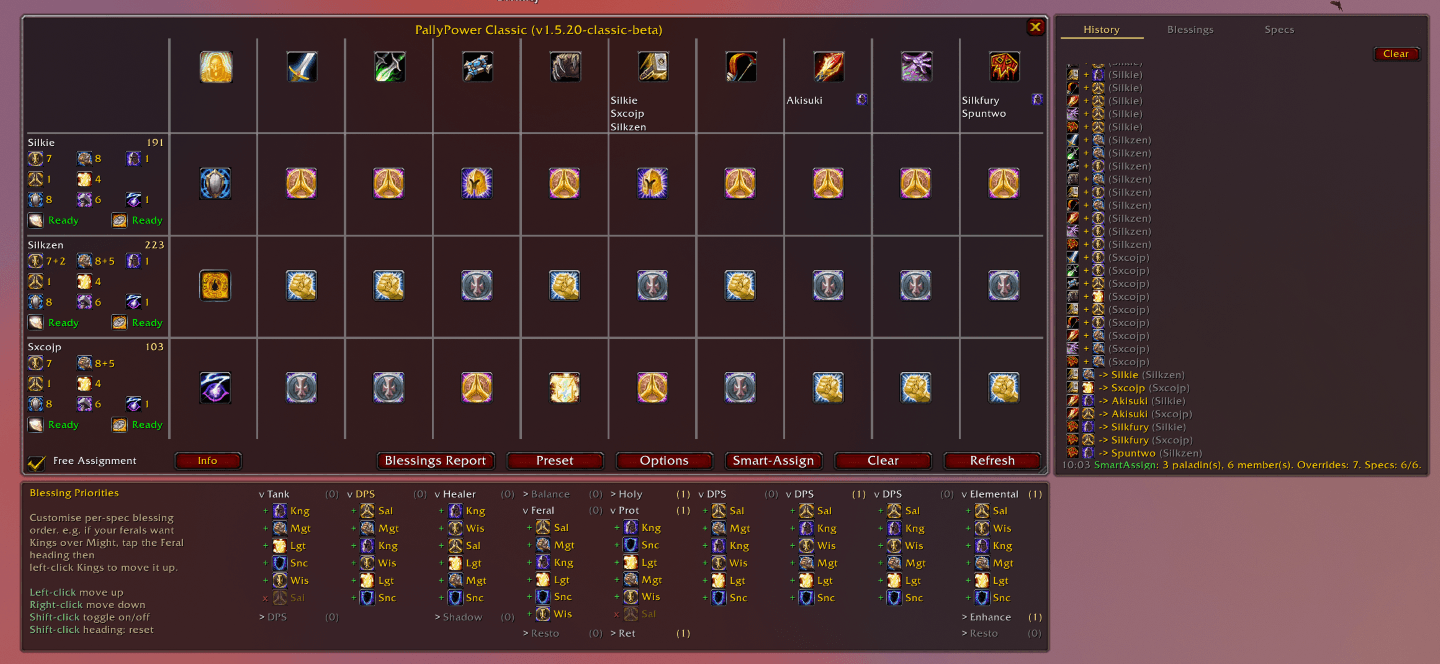
Task: Click Silkzen's aura icon in the first column
Action: click(x=215, y=285)
